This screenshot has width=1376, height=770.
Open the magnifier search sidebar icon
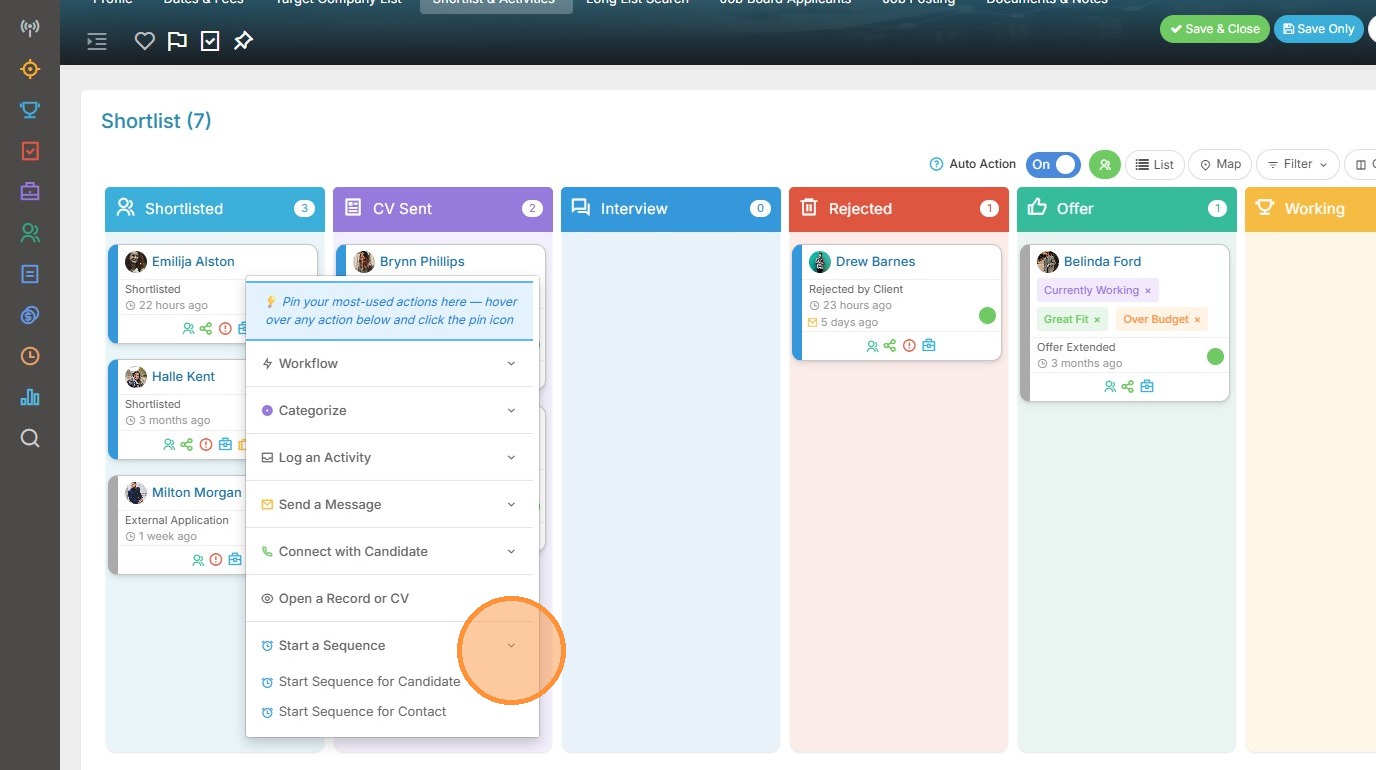pyautogui.click(x=30, y=438)
